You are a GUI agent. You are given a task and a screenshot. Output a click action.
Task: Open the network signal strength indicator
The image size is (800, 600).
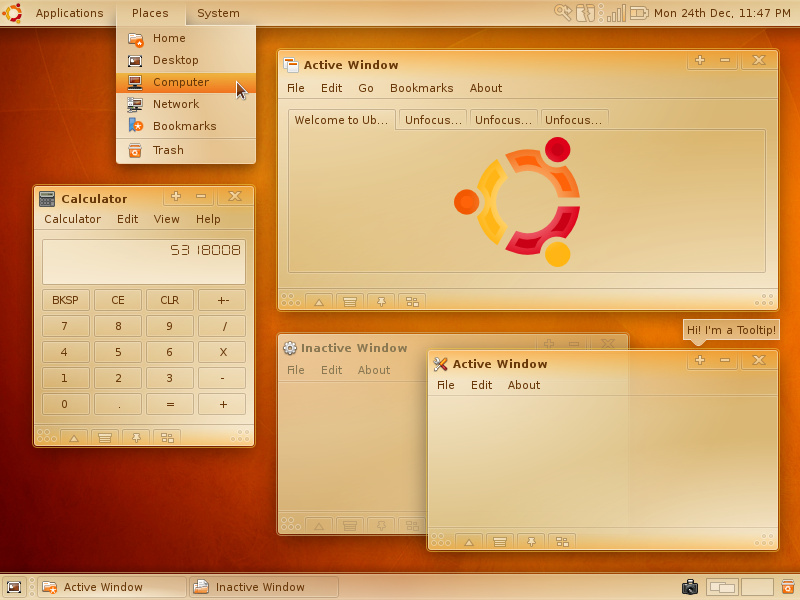click(x=616, y=13)
